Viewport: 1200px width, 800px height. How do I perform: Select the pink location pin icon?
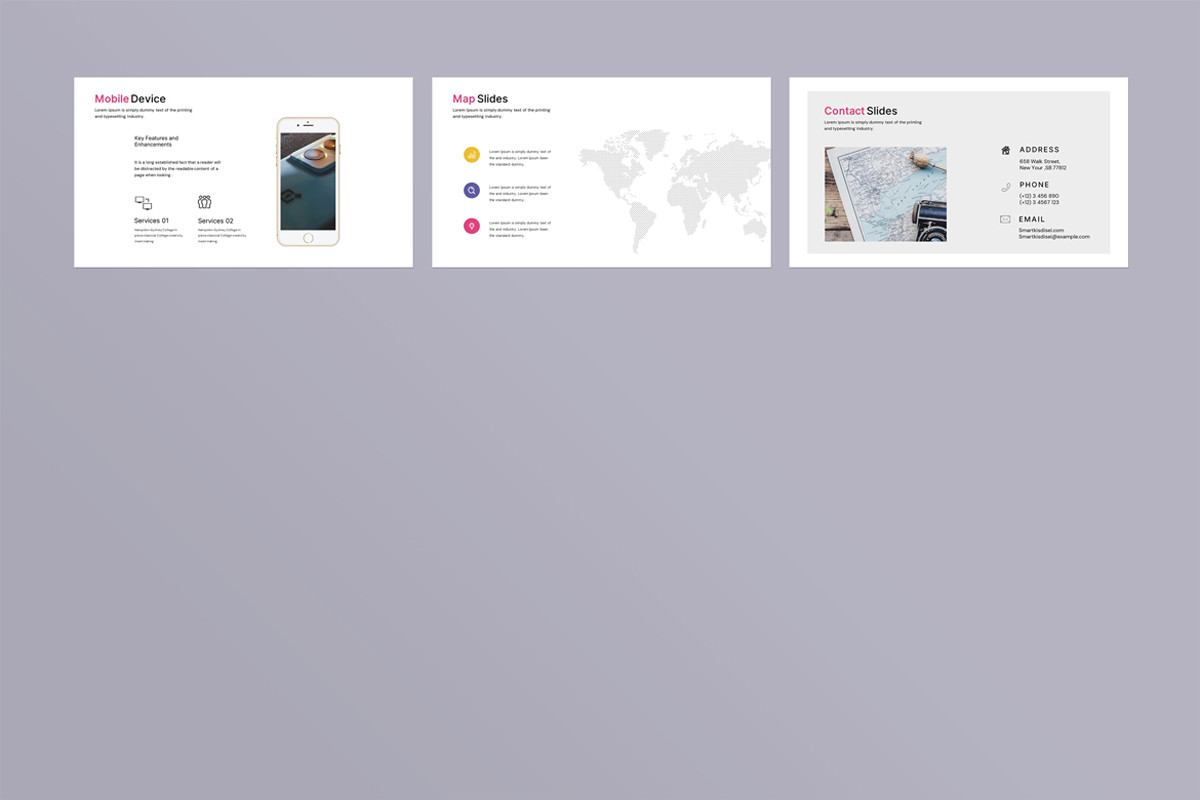[x=471, y=225]
